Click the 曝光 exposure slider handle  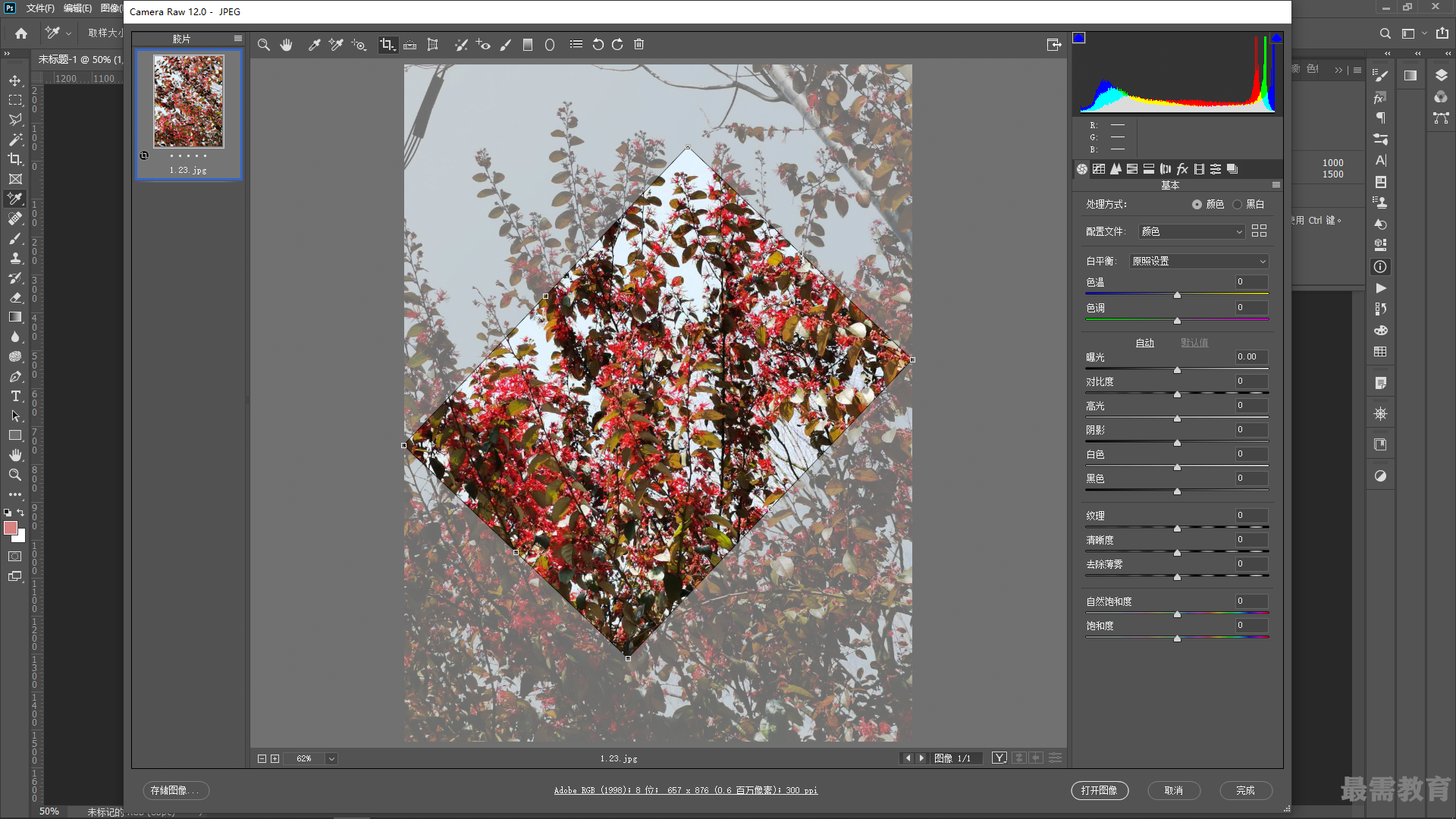pos(1177,370)
